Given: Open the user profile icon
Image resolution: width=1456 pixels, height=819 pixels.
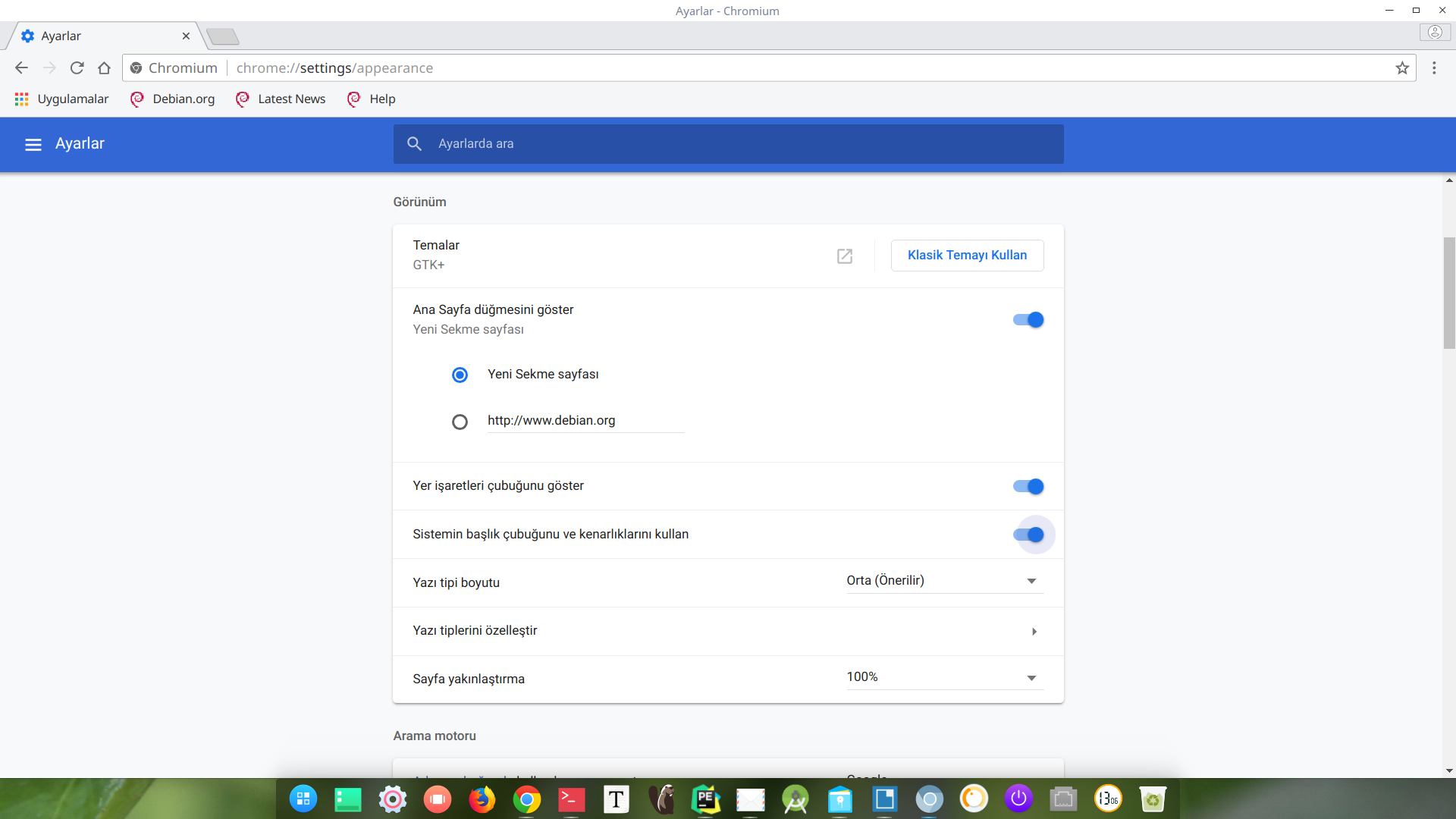Looking at the screenshot, I should point(1435,33).
